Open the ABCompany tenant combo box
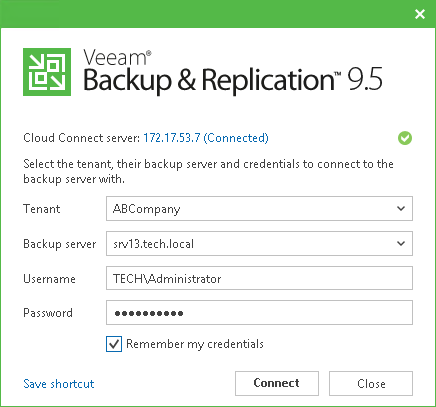 [259, 209]
